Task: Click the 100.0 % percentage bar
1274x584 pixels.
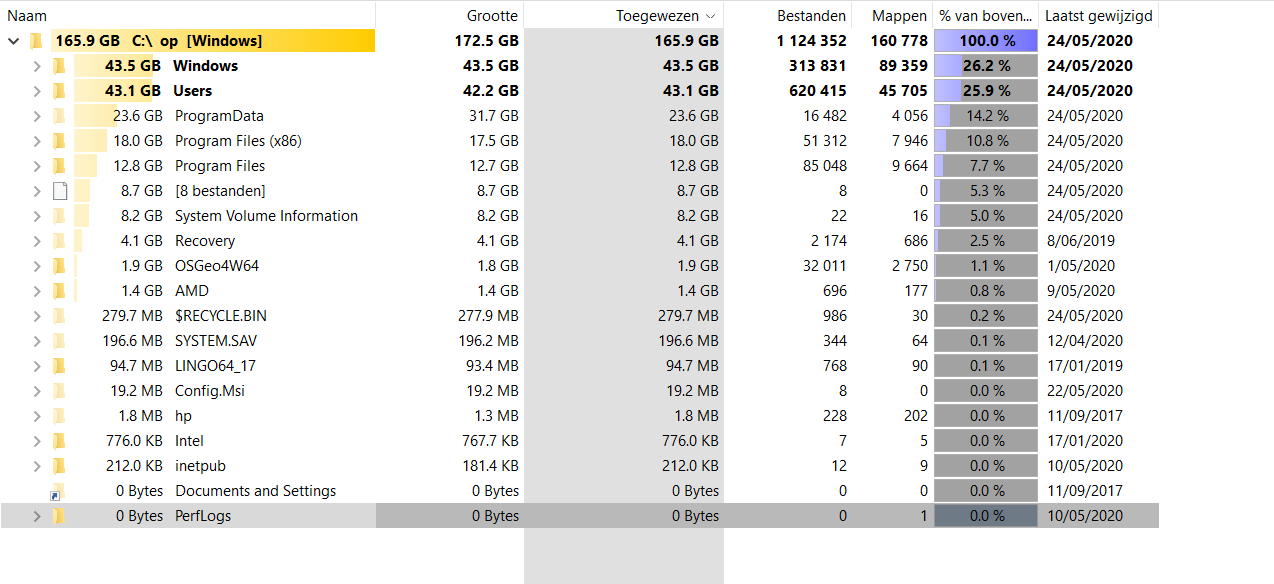Action: tap(986, 41)
